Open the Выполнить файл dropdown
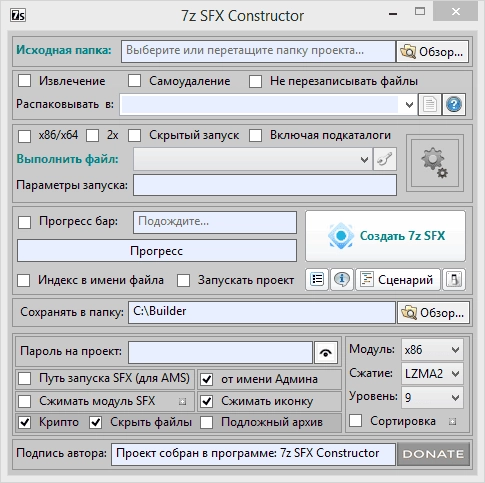The width and height of the screenshot is (485, 483). tap(364, 160)
